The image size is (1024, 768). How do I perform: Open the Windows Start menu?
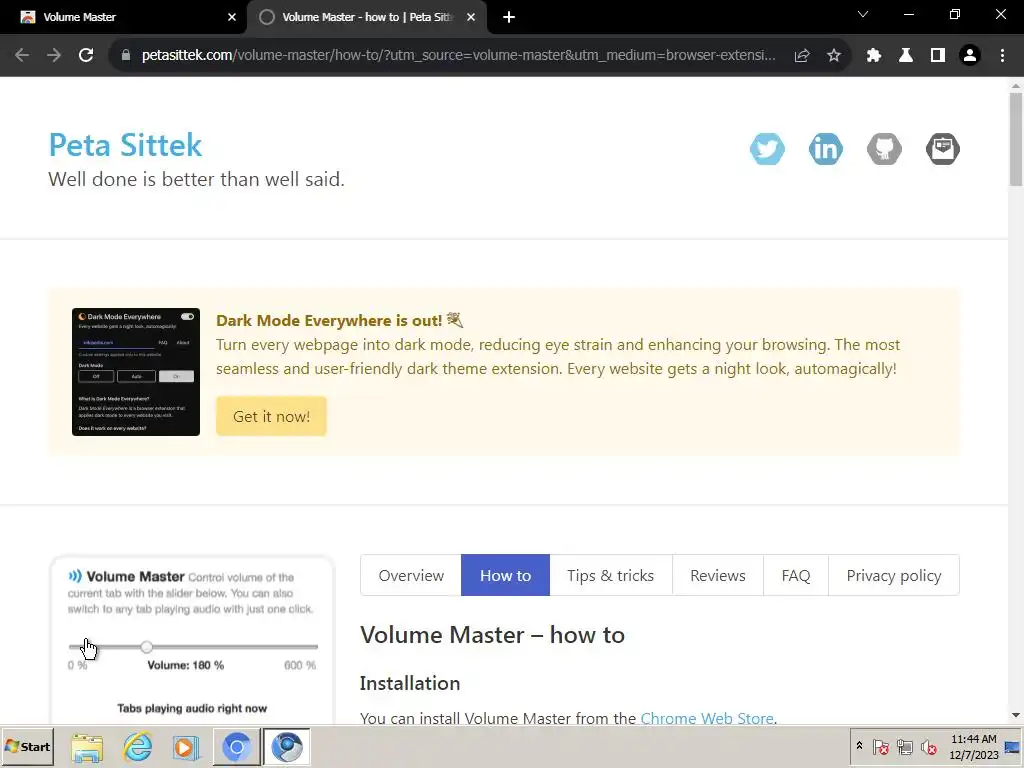click(27, 746)
